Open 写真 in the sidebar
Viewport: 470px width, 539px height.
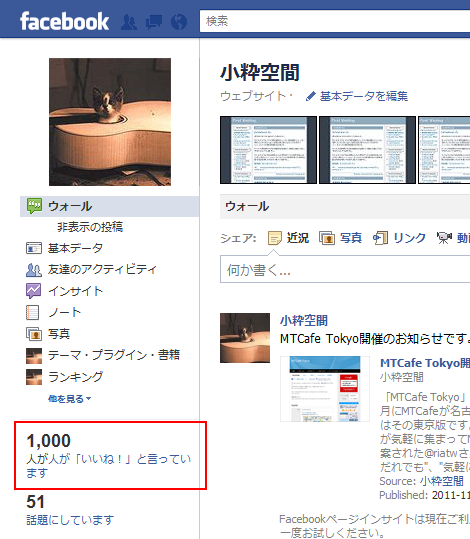pyautogui.click(x=59, y=334)
